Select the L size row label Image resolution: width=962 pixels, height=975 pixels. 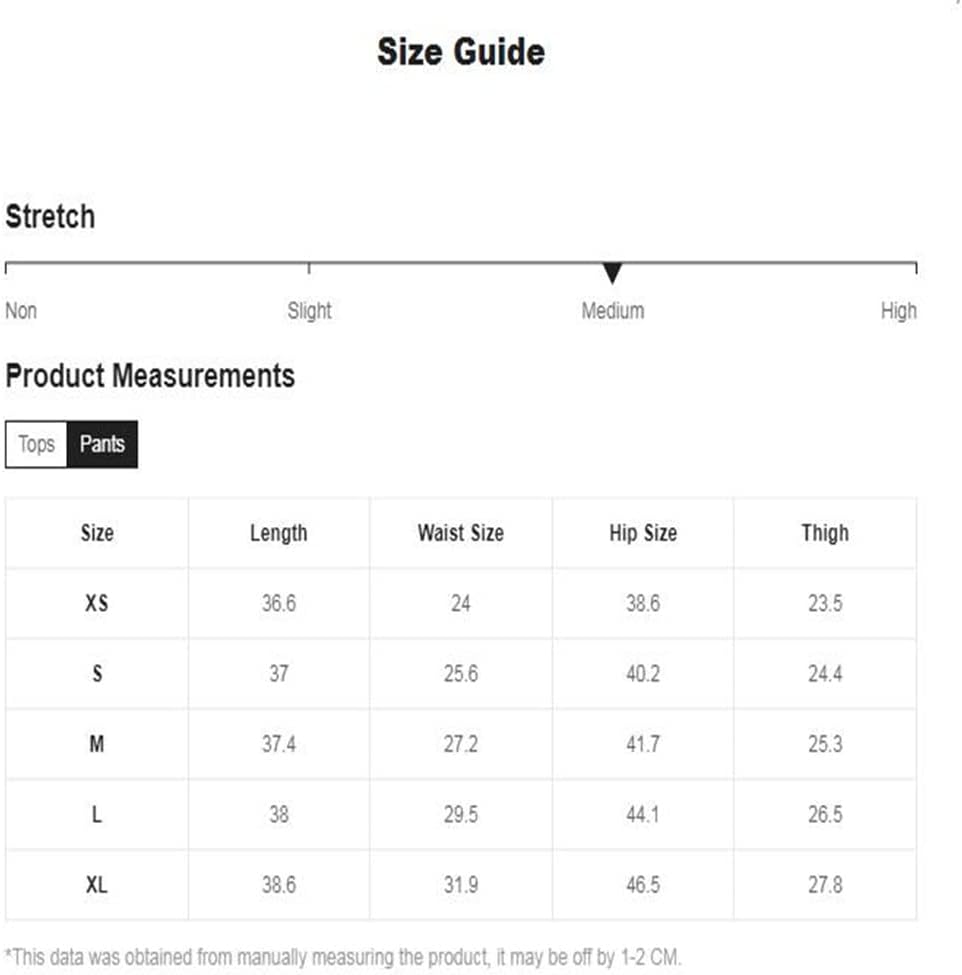point(97,814)
